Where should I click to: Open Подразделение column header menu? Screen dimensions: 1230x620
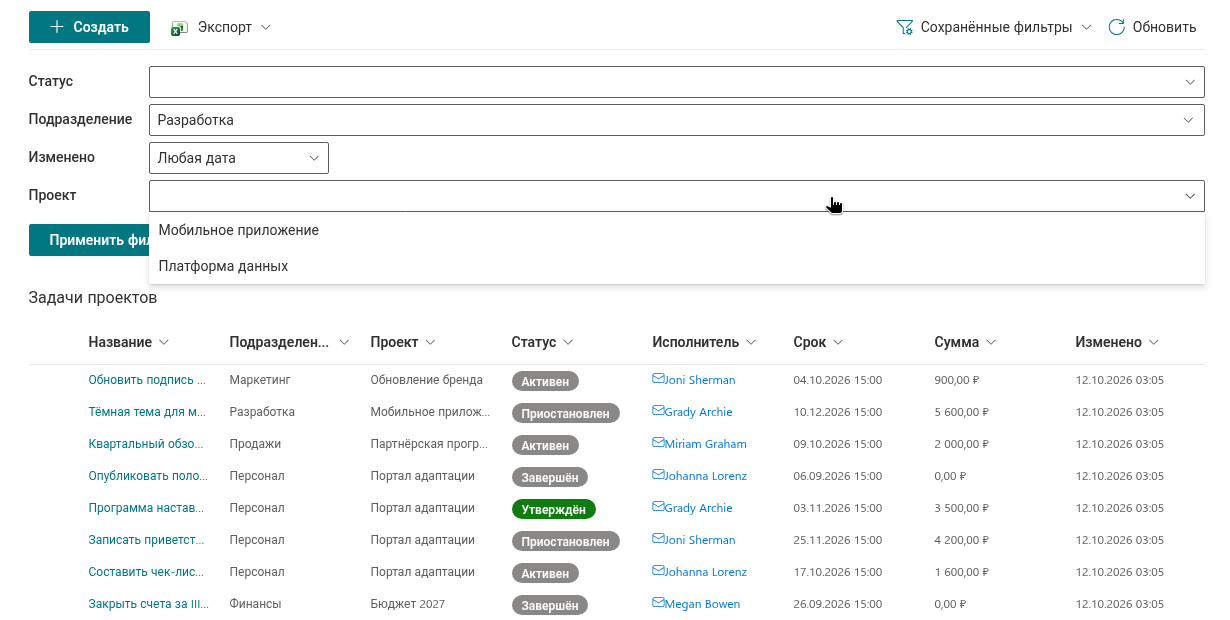(289, 342)
